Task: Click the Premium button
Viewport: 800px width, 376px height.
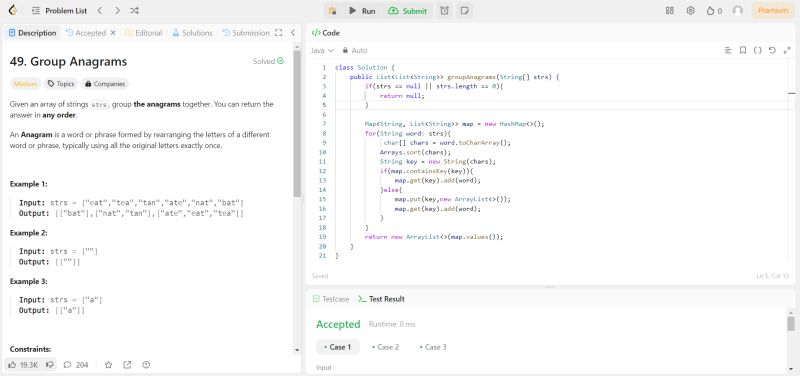Action: [773, 11]
